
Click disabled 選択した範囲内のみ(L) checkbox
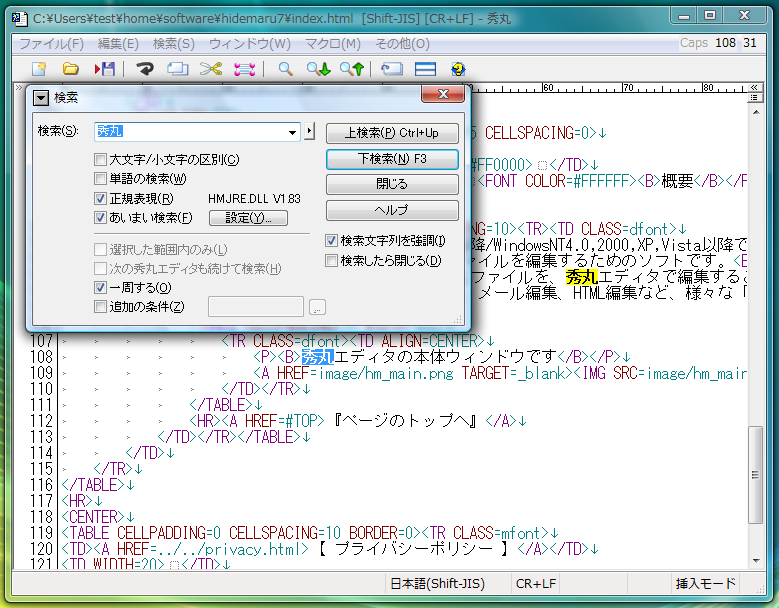[100, 249]
